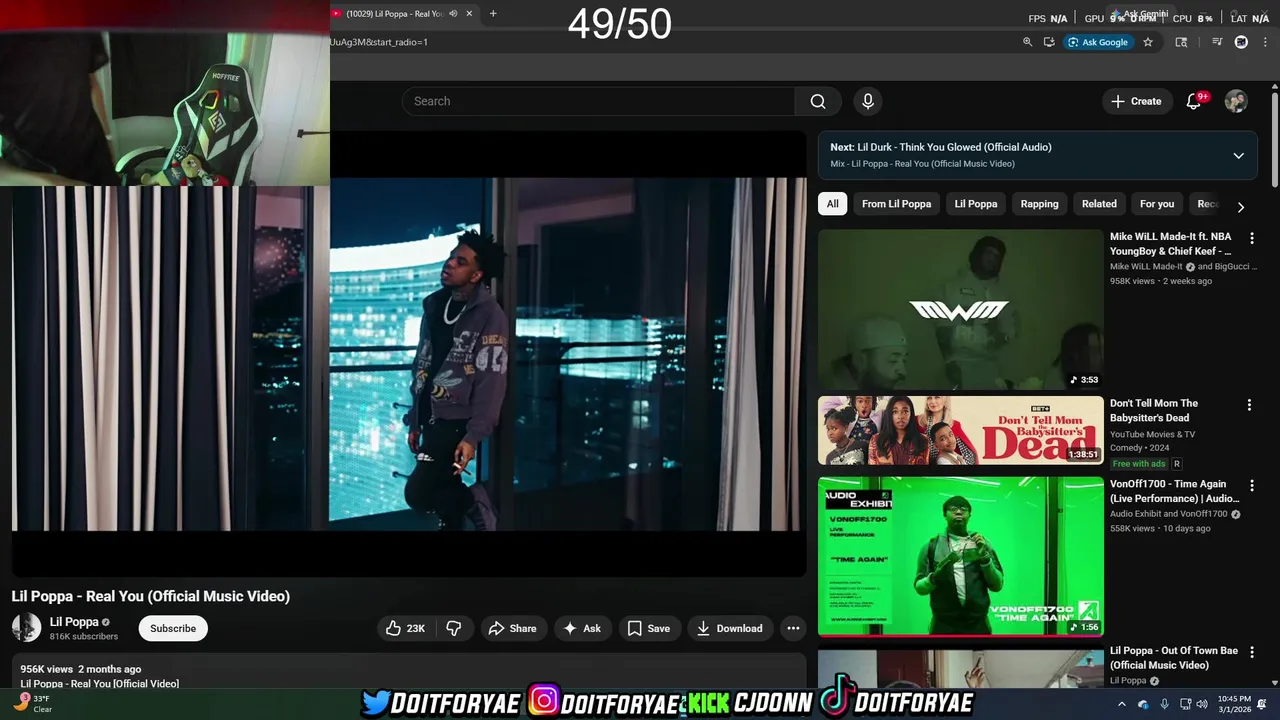Click the install app icon in address bar
The image size is (1280, 720).
1049,42
